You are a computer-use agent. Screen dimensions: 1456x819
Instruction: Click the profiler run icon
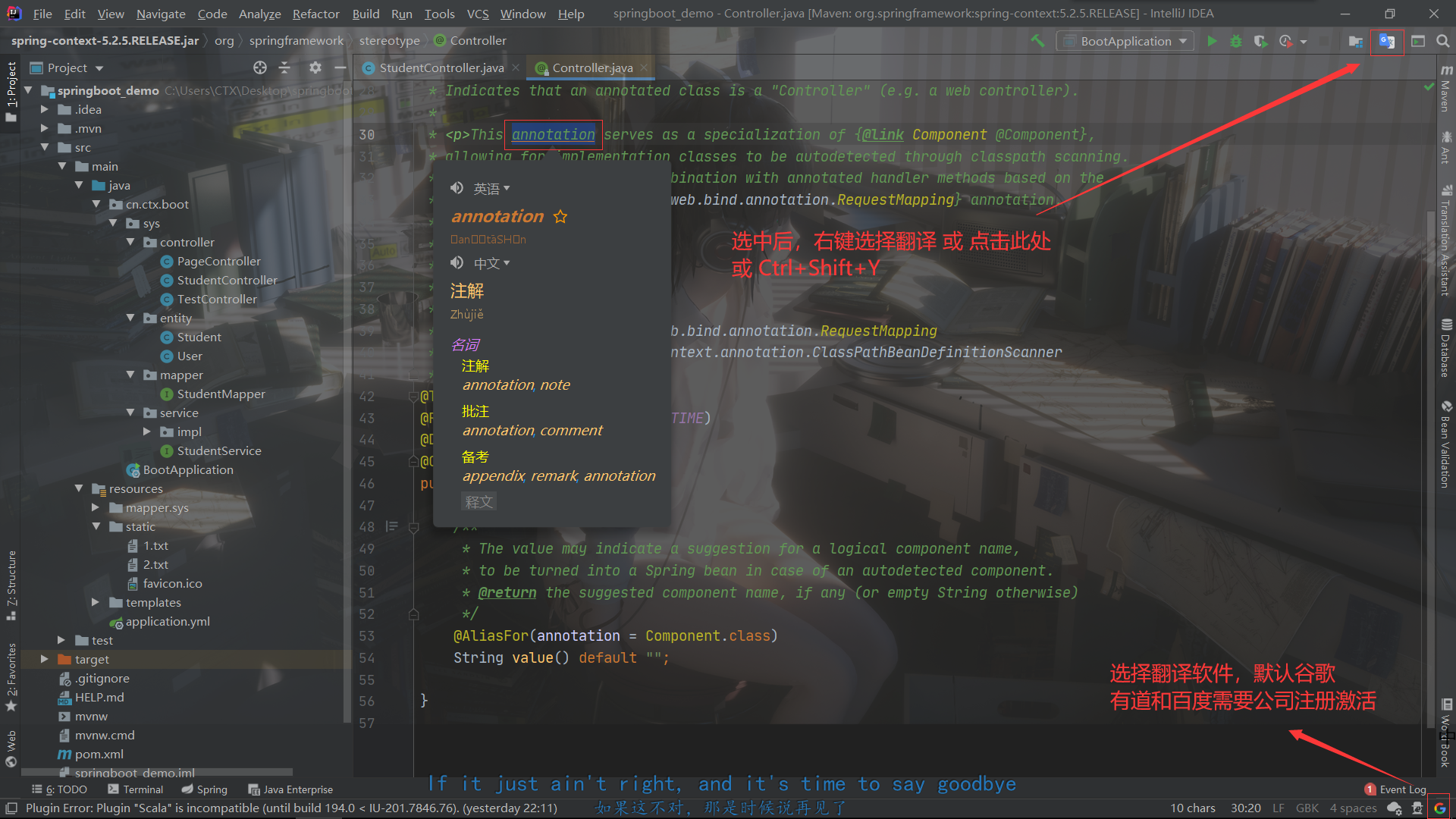point(1285,41)
